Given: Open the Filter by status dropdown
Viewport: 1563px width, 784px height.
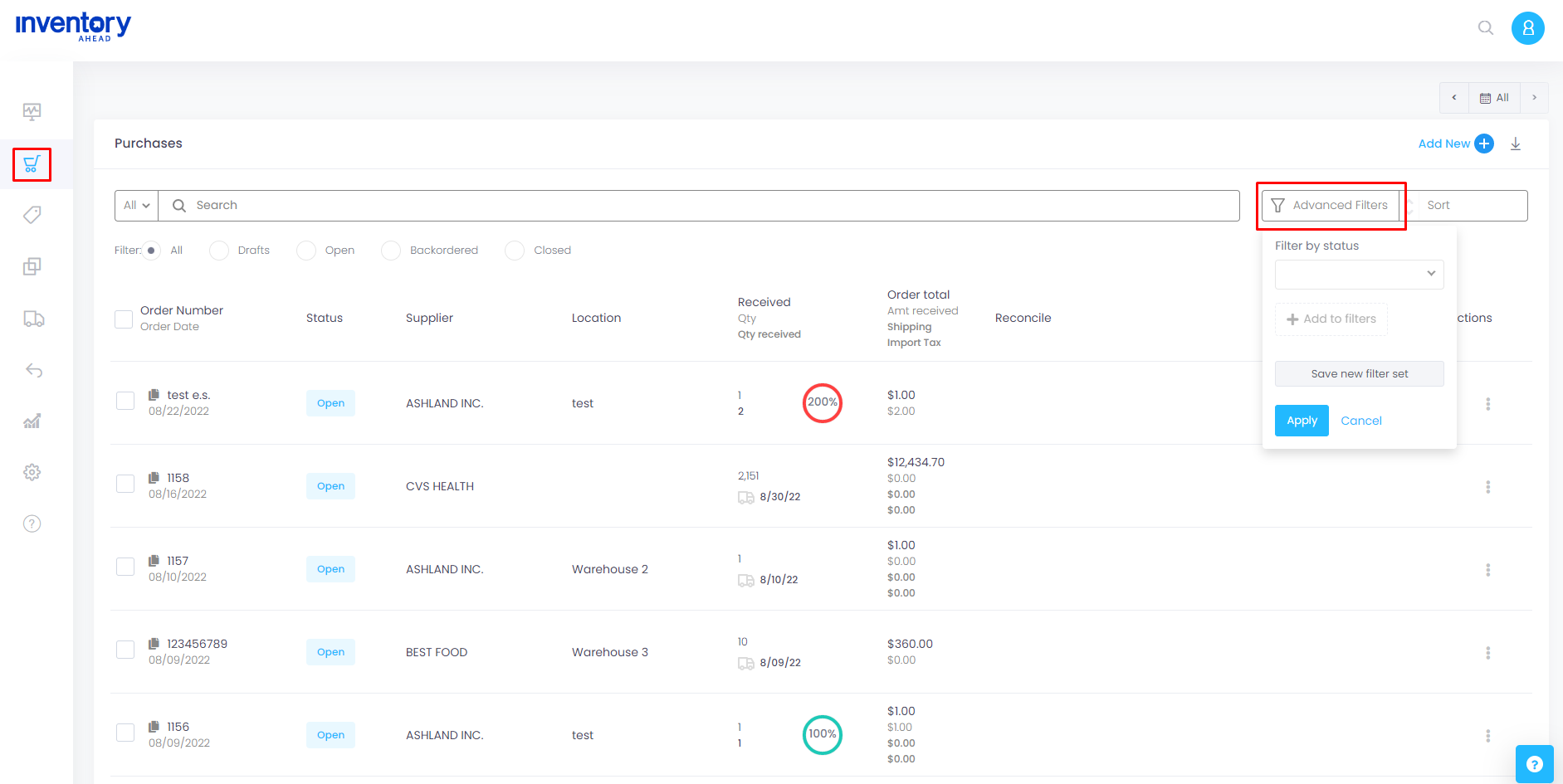Looking at the screenshot, I should click(x=1359, y=275).
